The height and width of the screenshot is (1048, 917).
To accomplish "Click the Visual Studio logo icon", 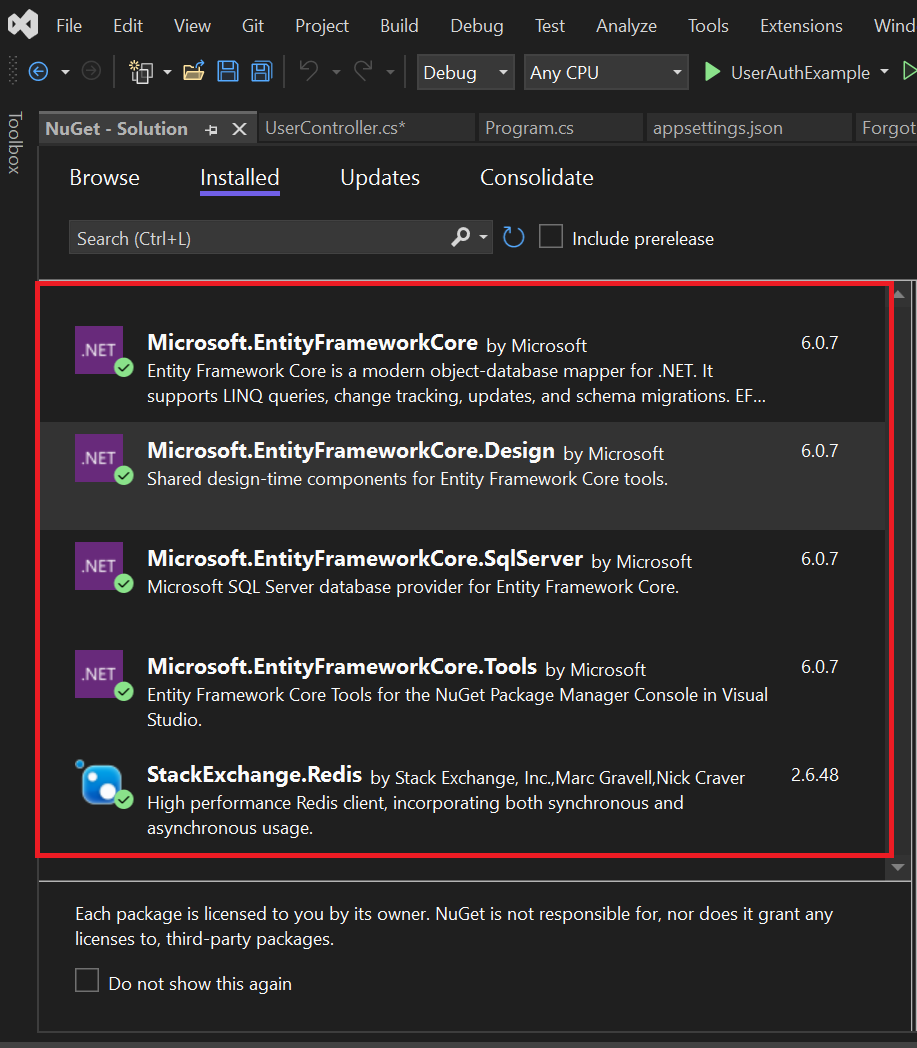I will (23, 25).
